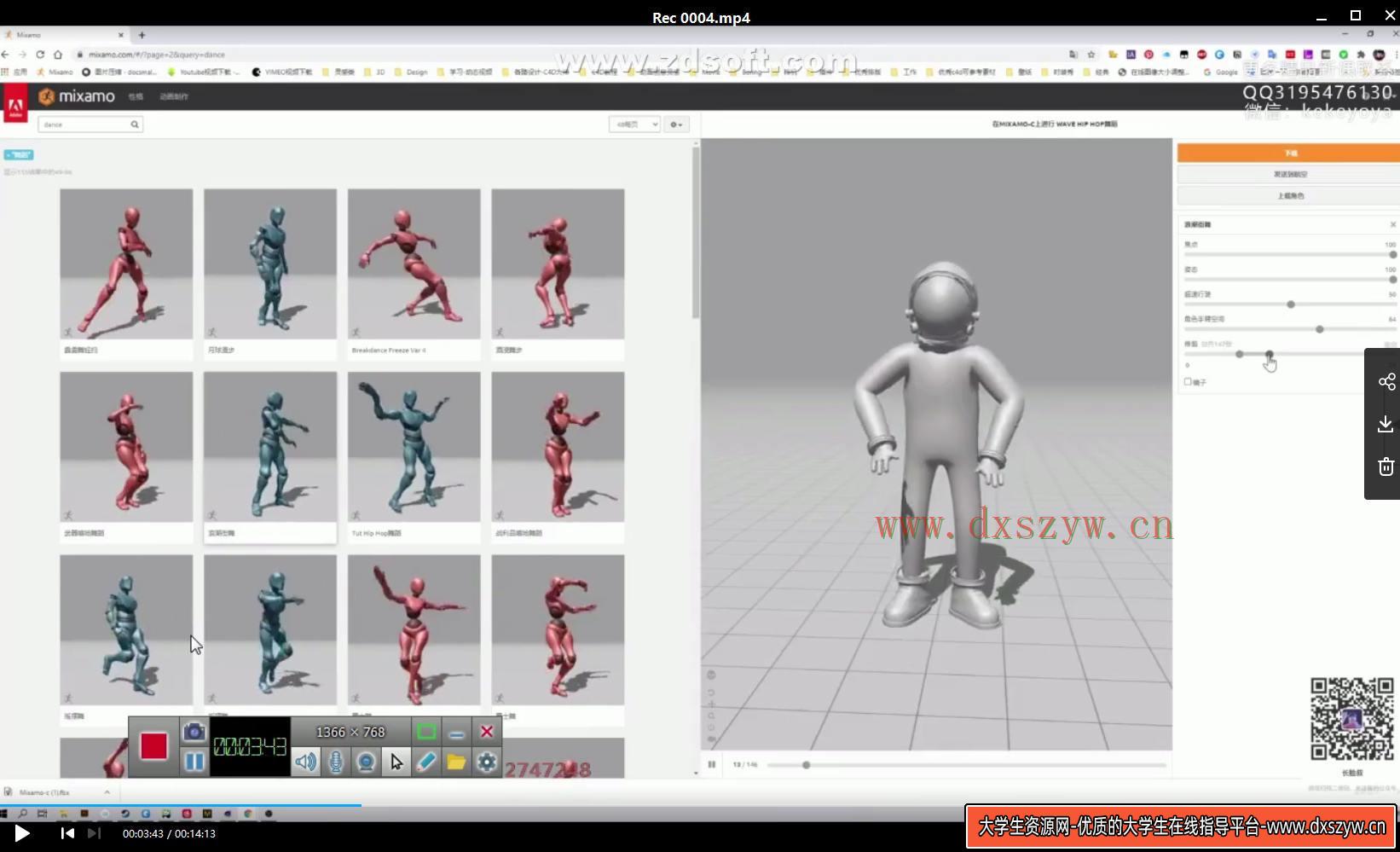
Task: Toggle mouse cursor capture in the recorder
Action: tap(396, 762)
